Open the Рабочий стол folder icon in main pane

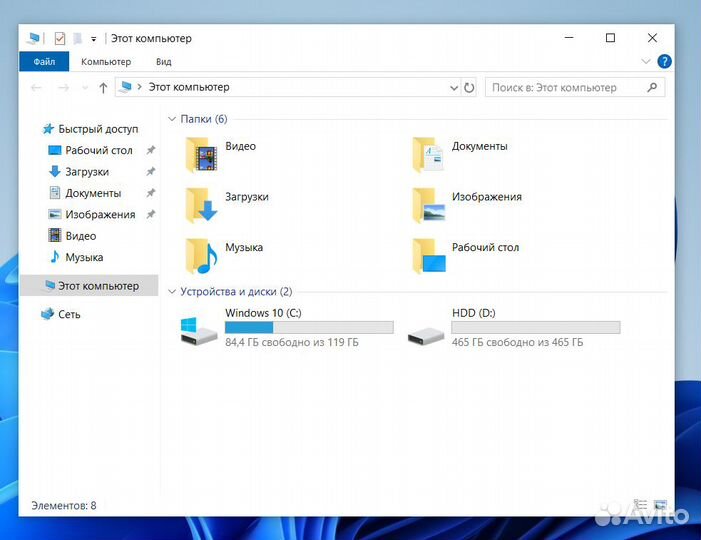428,256
